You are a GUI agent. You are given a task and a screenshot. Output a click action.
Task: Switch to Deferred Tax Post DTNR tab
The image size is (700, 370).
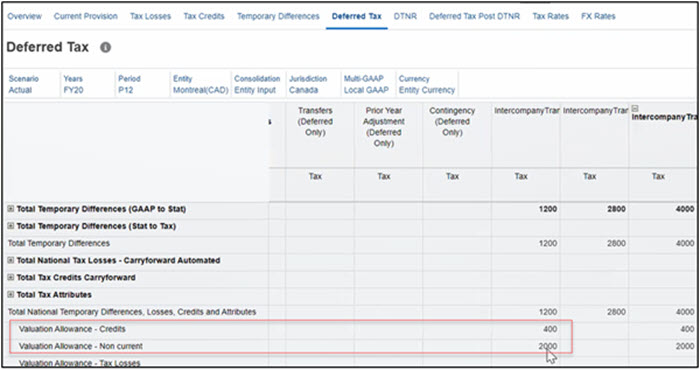(x=475, y=17)
